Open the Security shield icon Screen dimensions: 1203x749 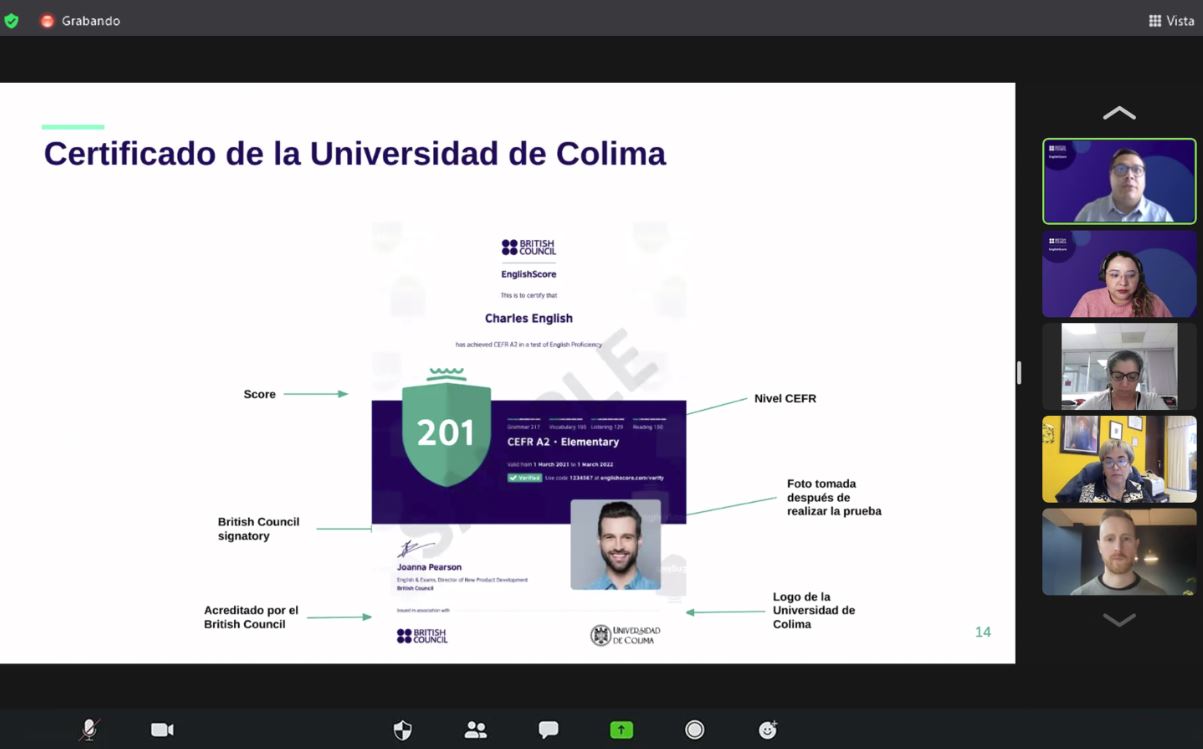point(402,730)
